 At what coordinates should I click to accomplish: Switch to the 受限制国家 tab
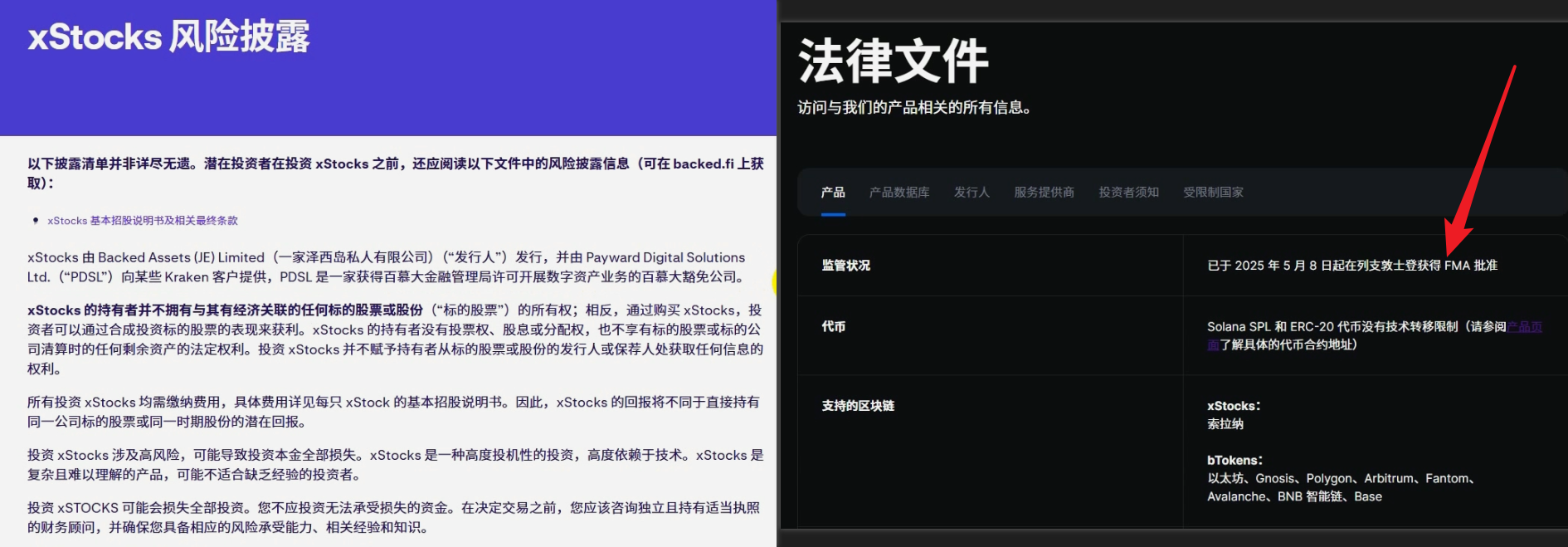coord(1213,193)
